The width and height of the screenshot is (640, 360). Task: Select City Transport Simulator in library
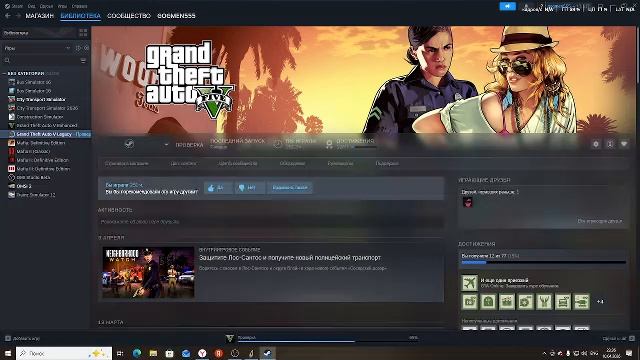coord(41,100)
